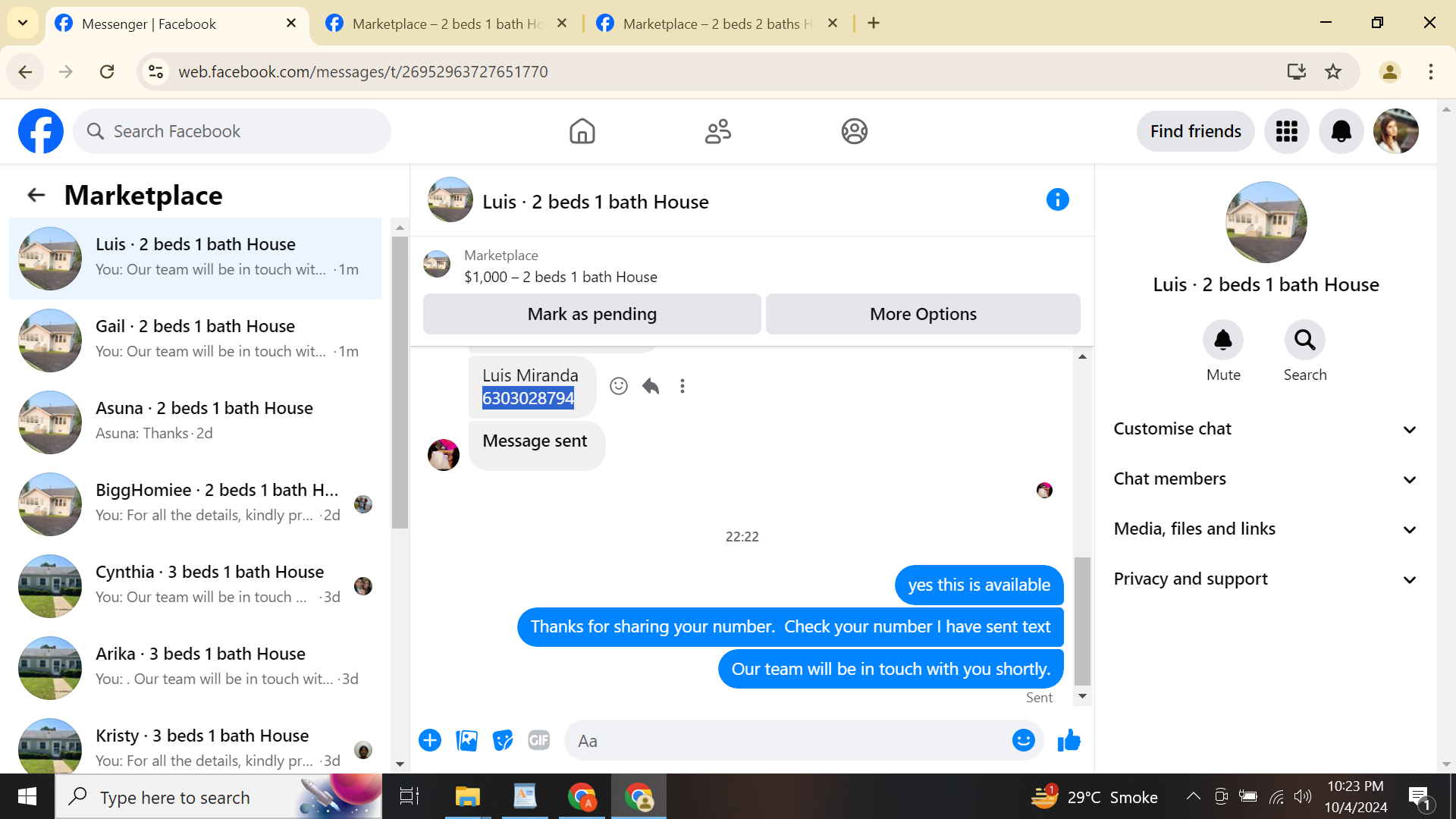This screenshot has width=1456, height=819.
Task: Send a thumbs-up like
Action: 1069,740
